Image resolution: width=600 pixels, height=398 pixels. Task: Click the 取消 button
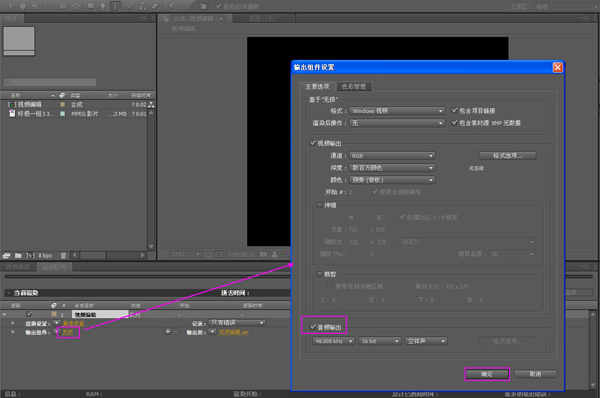point(535,374)
